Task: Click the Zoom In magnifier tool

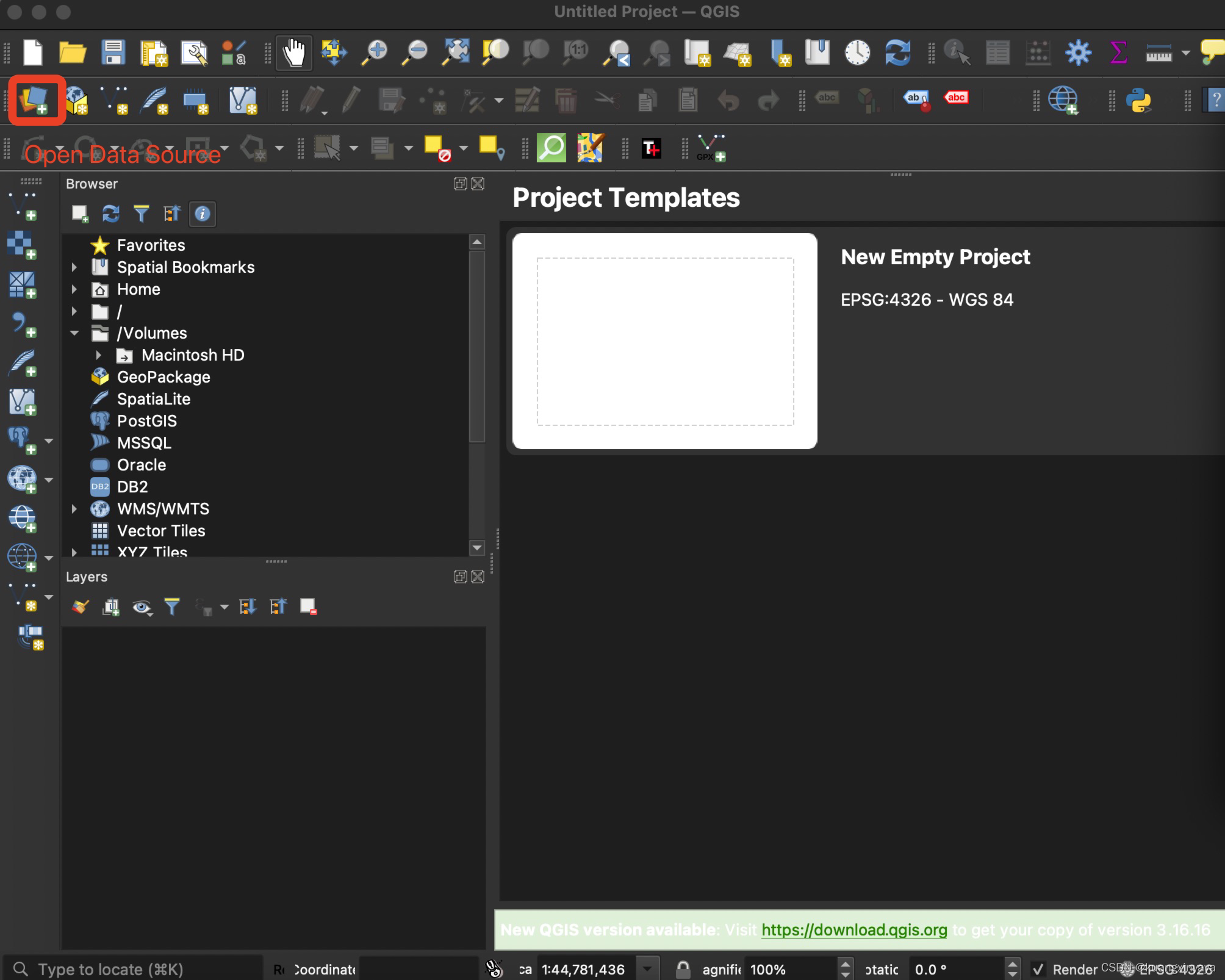Action: click(375, 52)
